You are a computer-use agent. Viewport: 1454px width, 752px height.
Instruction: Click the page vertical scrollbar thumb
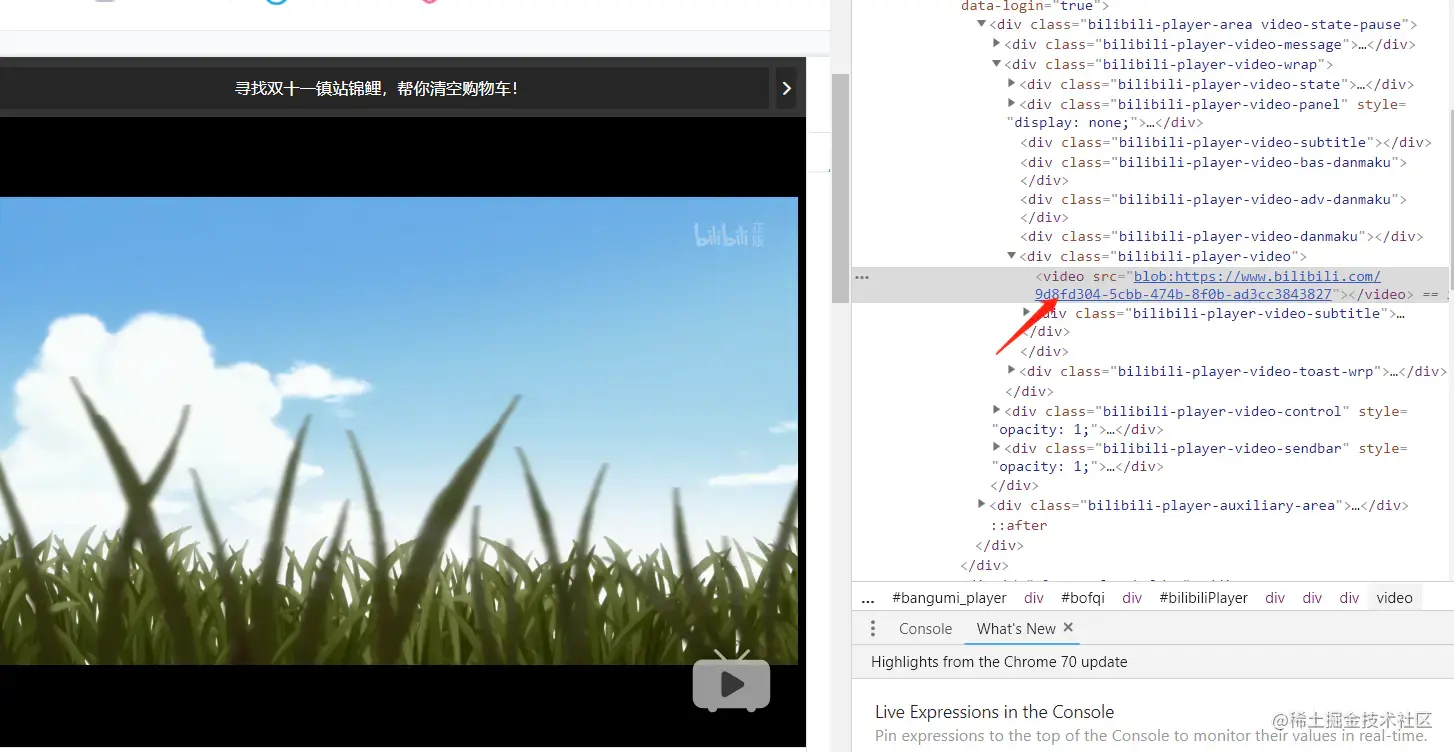[x=840, y=188]
